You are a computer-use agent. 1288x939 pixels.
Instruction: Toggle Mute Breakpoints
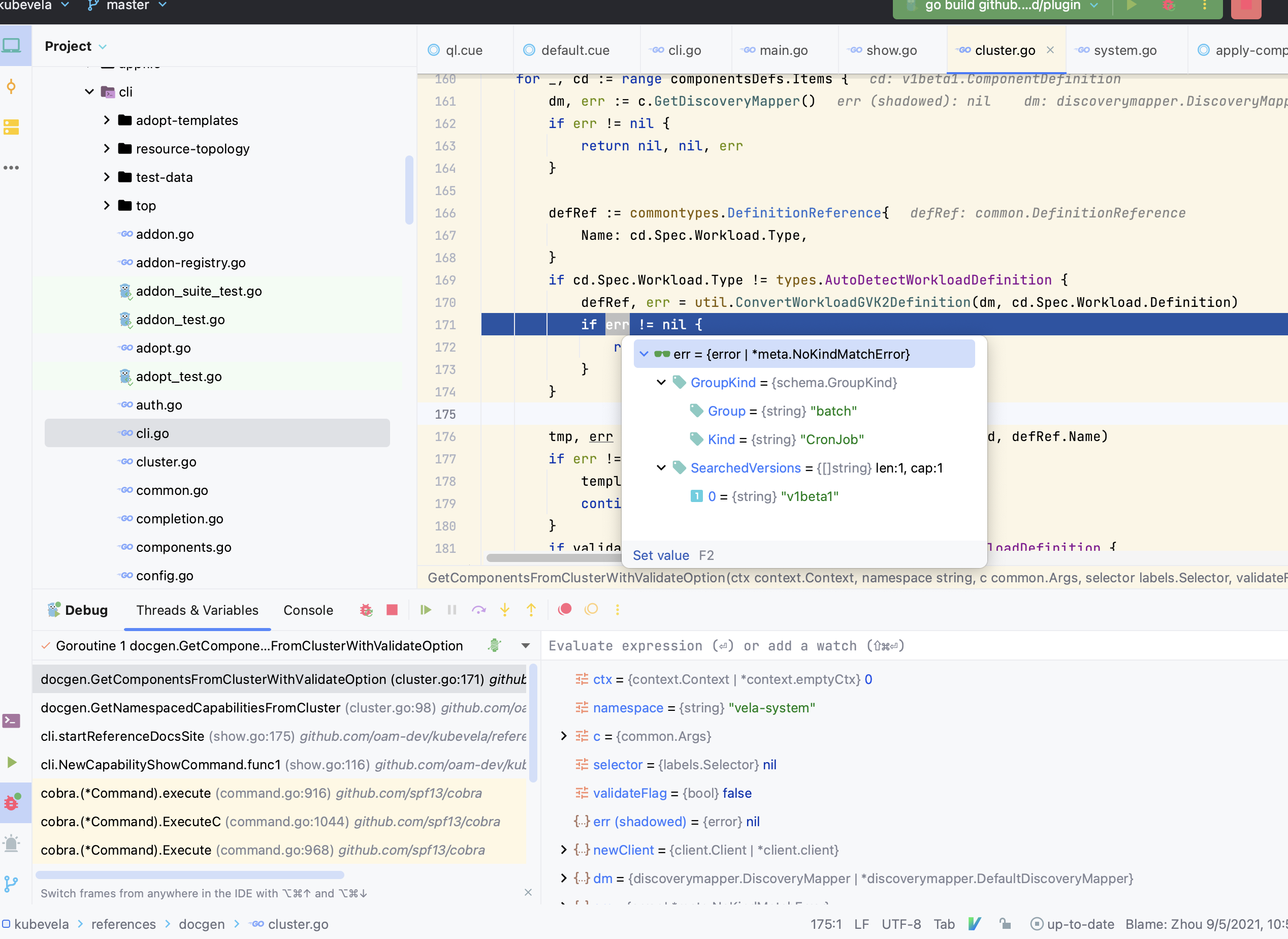pos(592,610)
